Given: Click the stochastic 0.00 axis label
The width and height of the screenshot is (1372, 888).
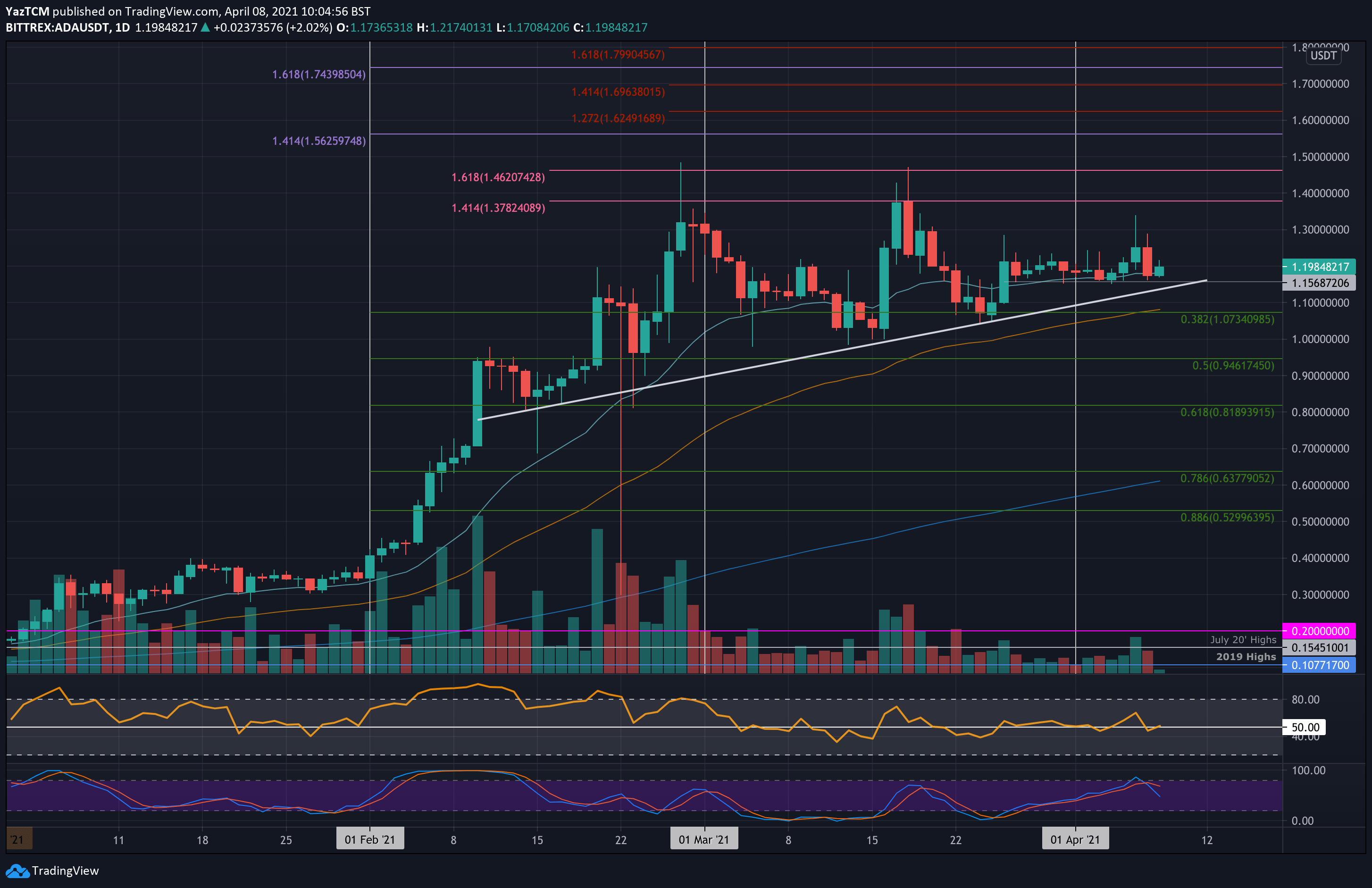Looking at the screenshot, I should coord(1302,821).
